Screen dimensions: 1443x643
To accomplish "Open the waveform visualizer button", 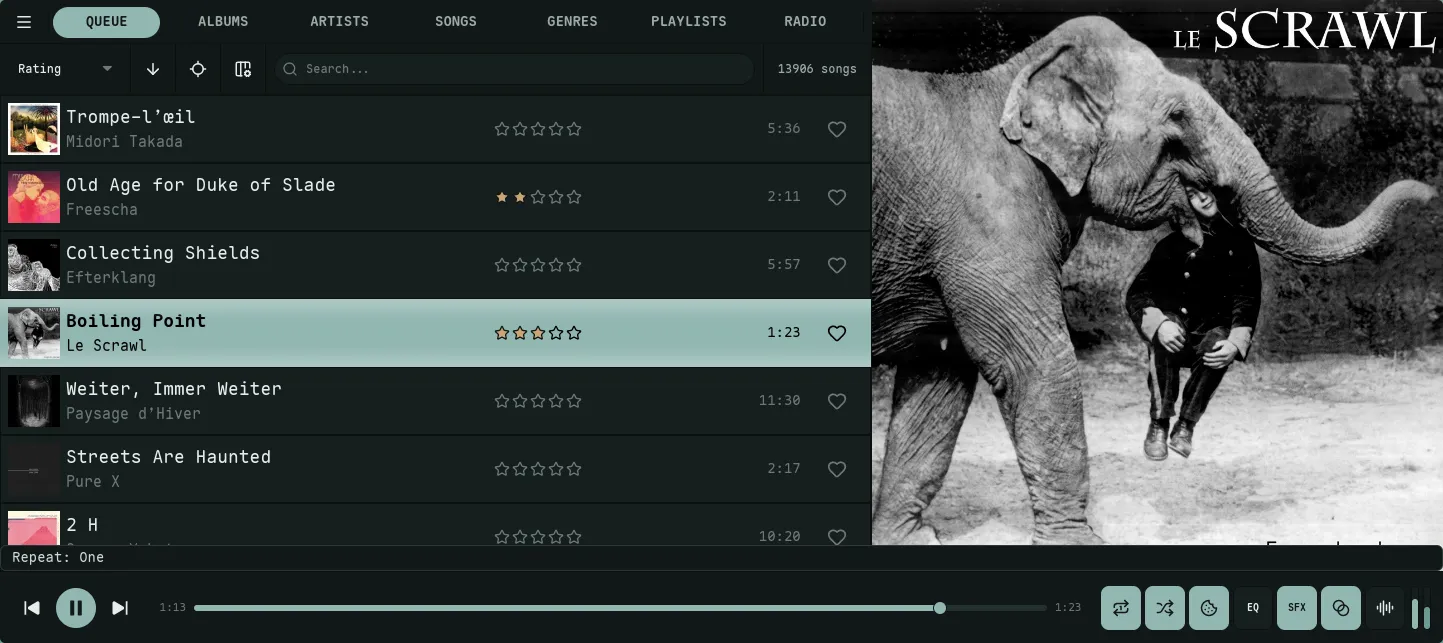I will [1385, 608].
